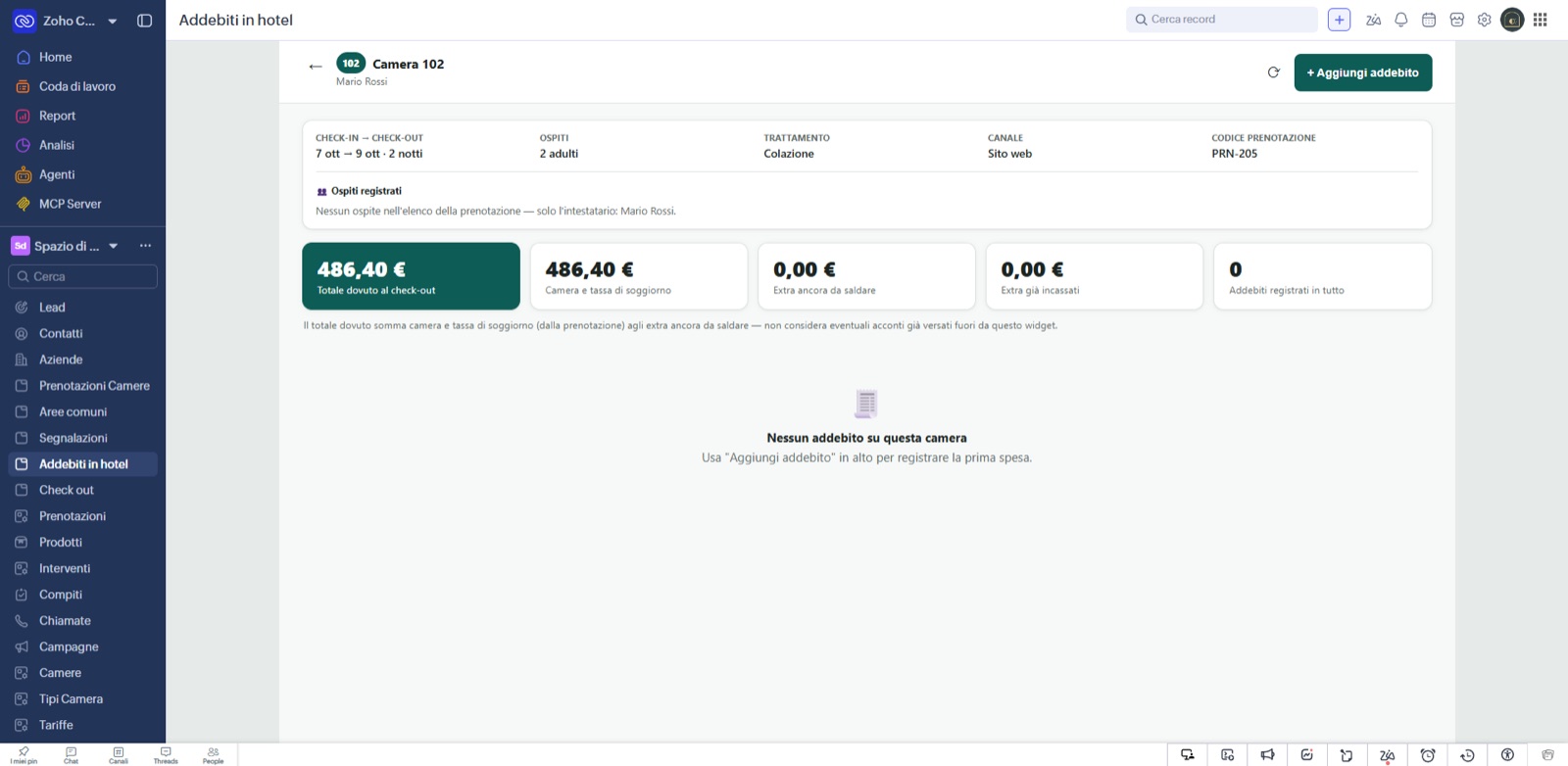The image size is (1568, 766).
Task: Click the Aggiungi addebito button
Action: click(x=1363, y=72)
